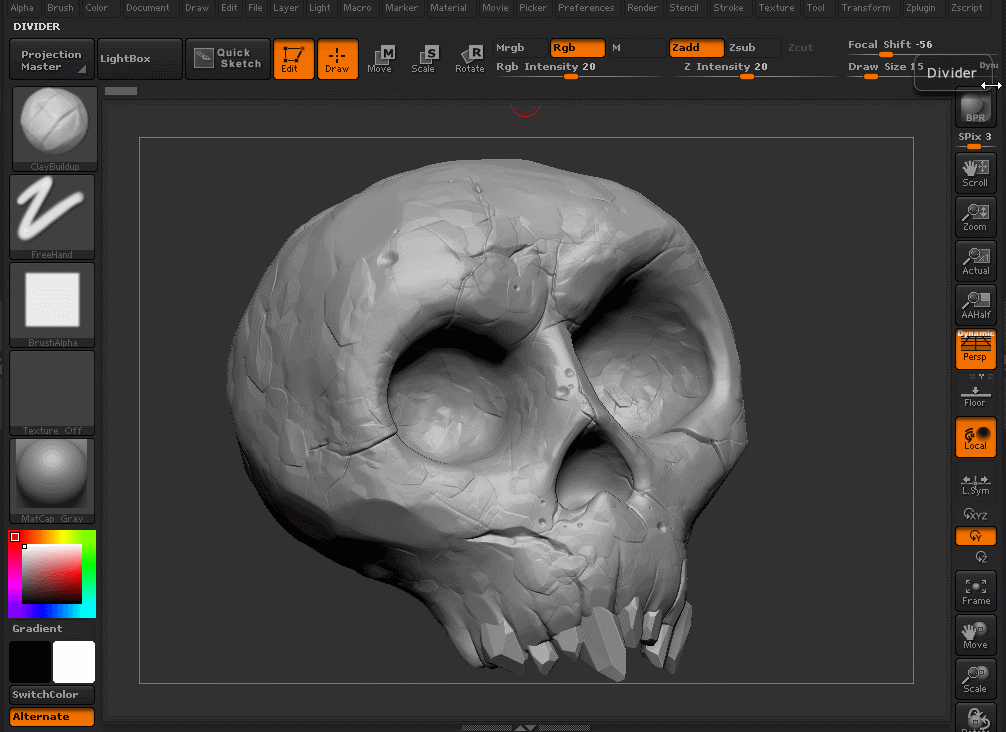Pick a color in the color picker

click(52, 574)
